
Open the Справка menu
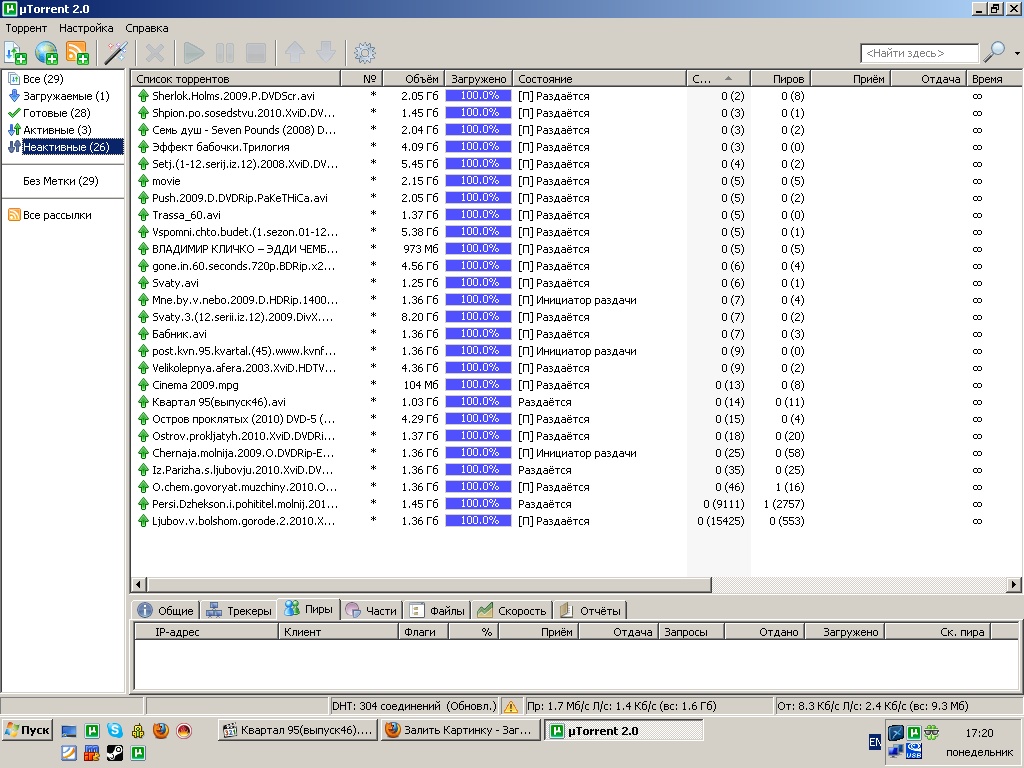147,28
